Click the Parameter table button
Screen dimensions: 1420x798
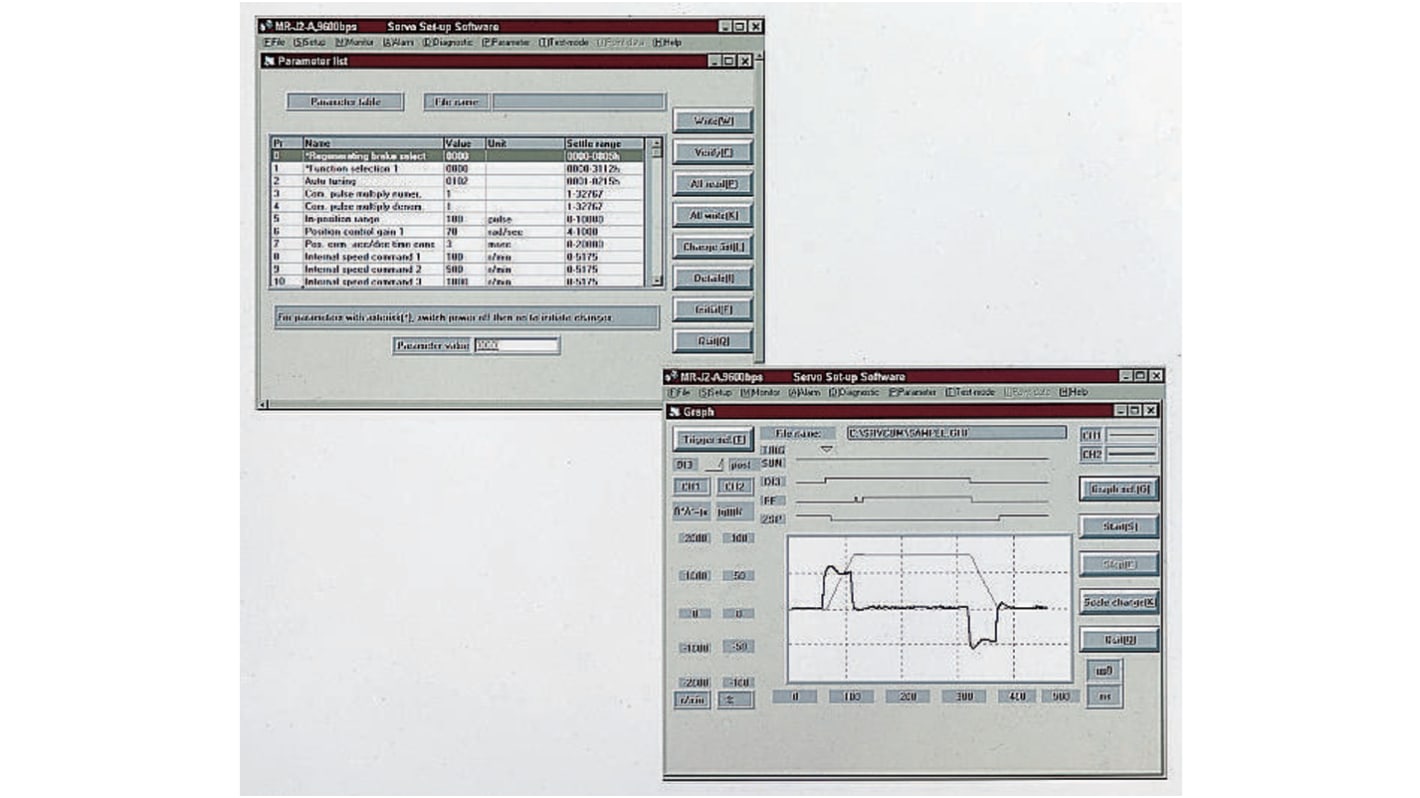346,101
